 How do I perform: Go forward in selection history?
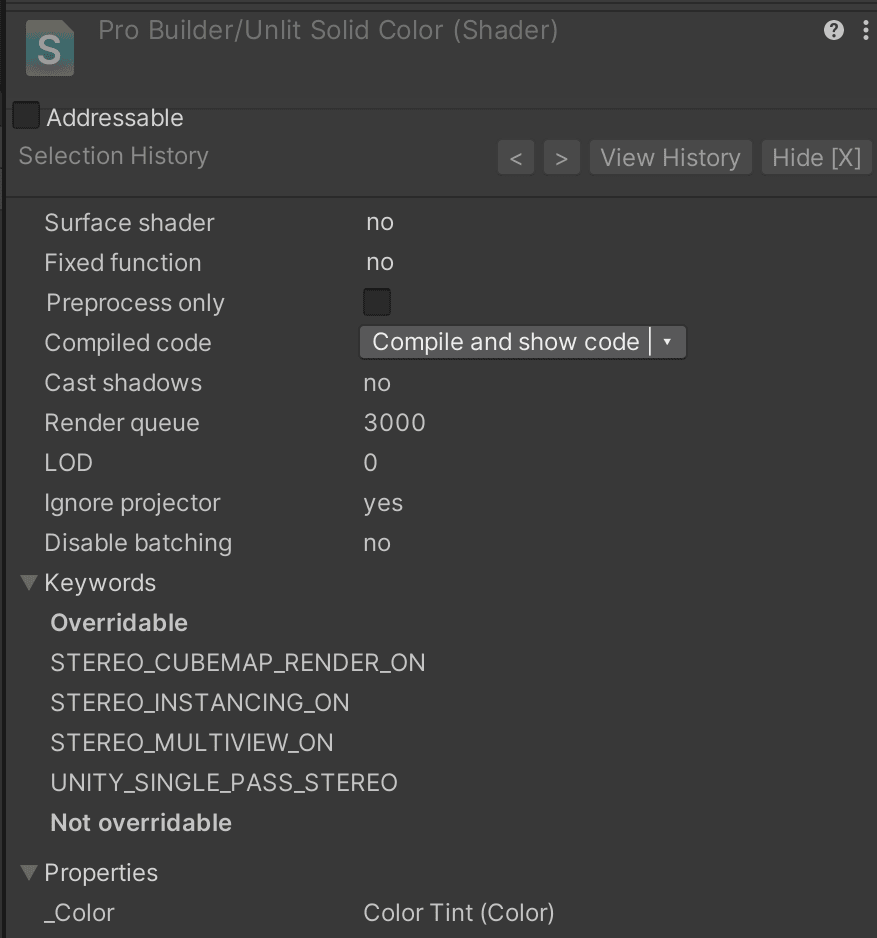(562, 158)
